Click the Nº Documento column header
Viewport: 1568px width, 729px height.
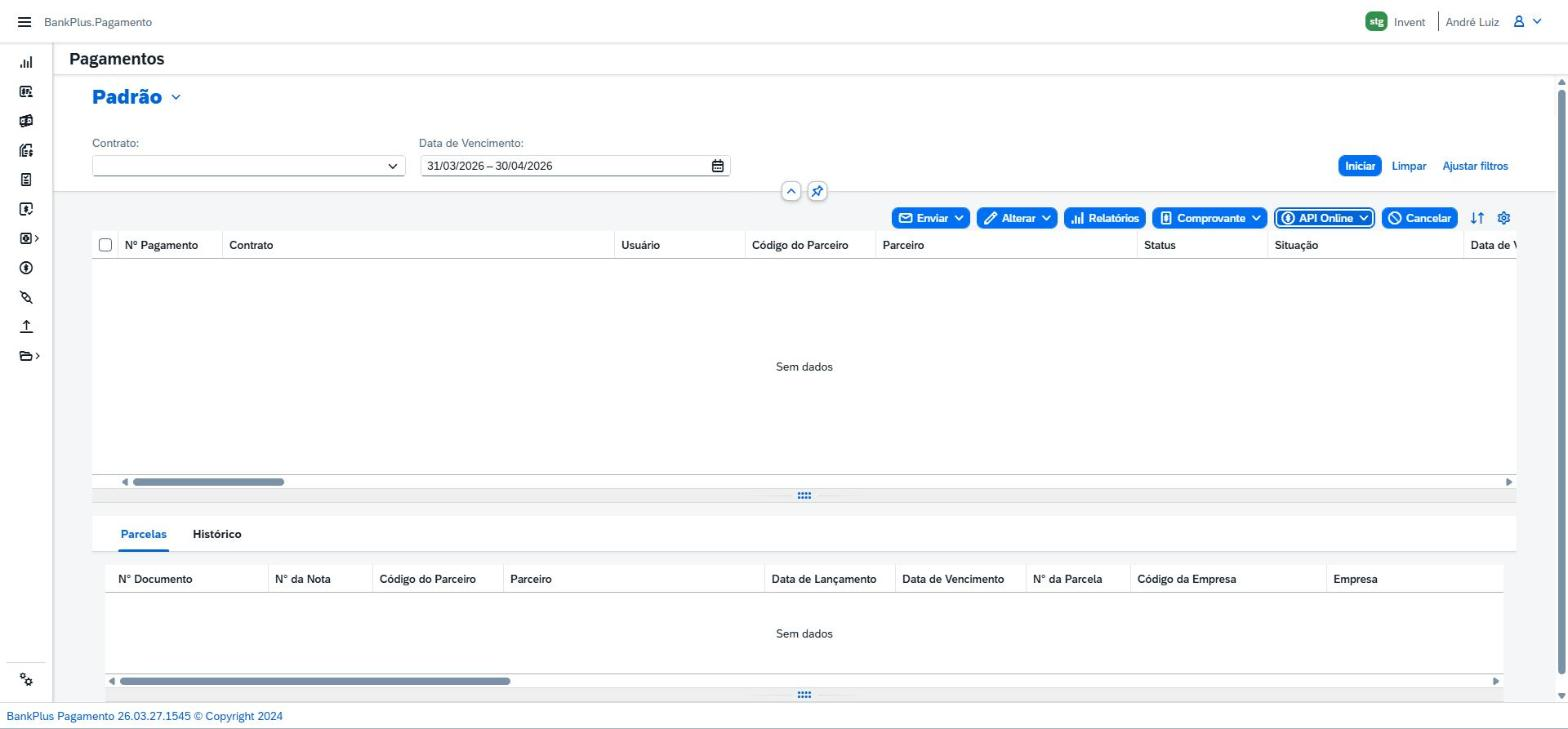pyautogui.click(x=187, y=579)
